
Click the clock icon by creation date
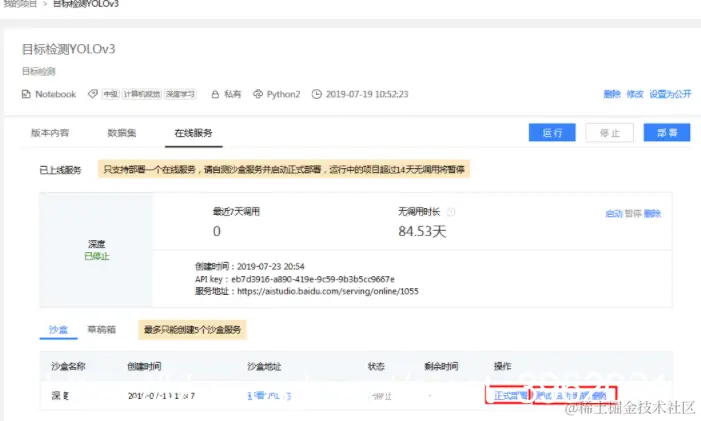(317, 94)
